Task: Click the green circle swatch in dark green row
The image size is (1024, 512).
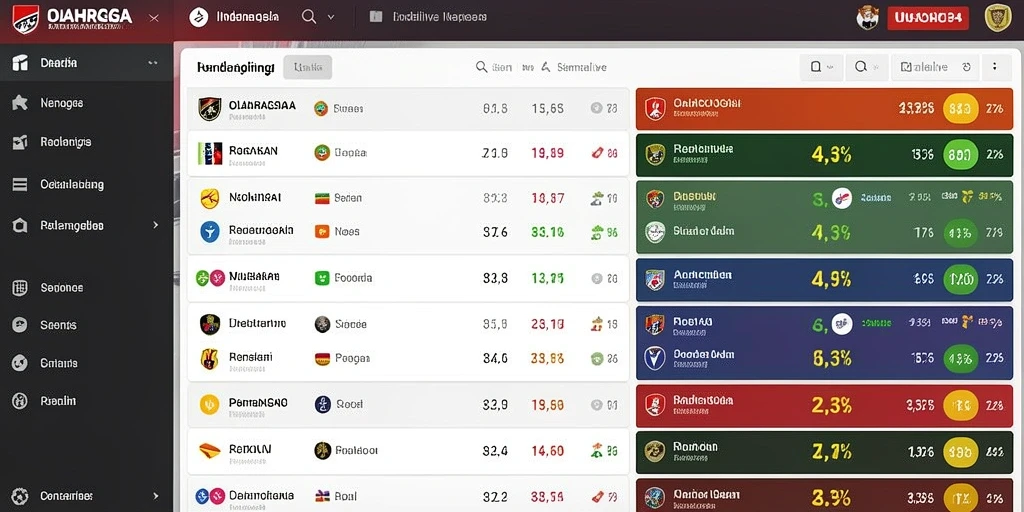Action: point(961,155)
